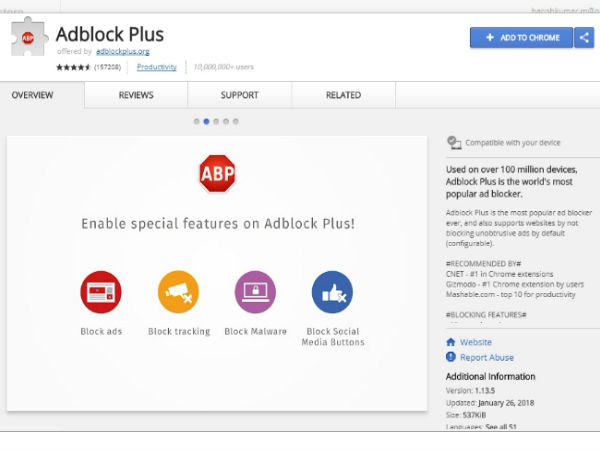The width and height of the screenshot is (600, 450).
Task: Open the Website link
Action: (x=476, y=342)
